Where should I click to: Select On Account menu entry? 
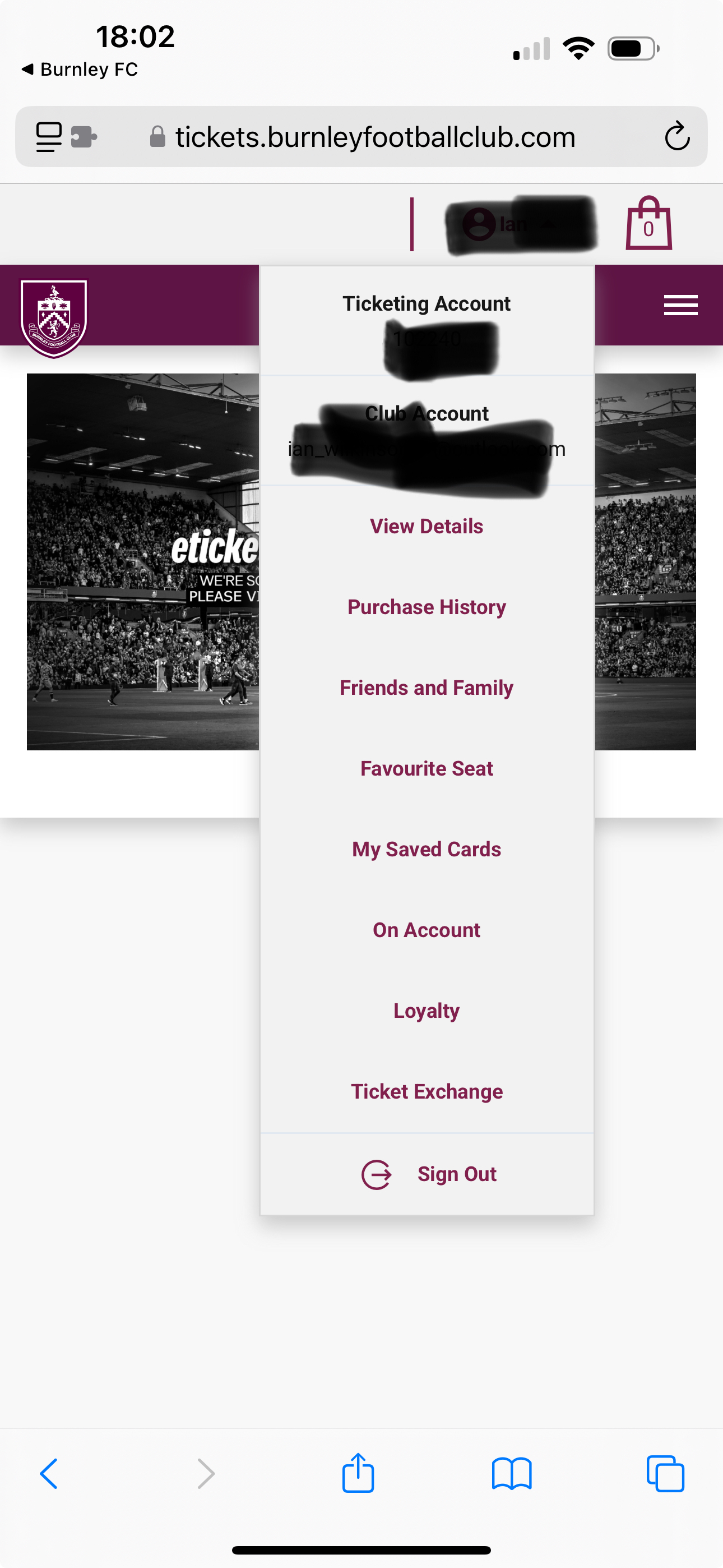click(x=427, y=930)
